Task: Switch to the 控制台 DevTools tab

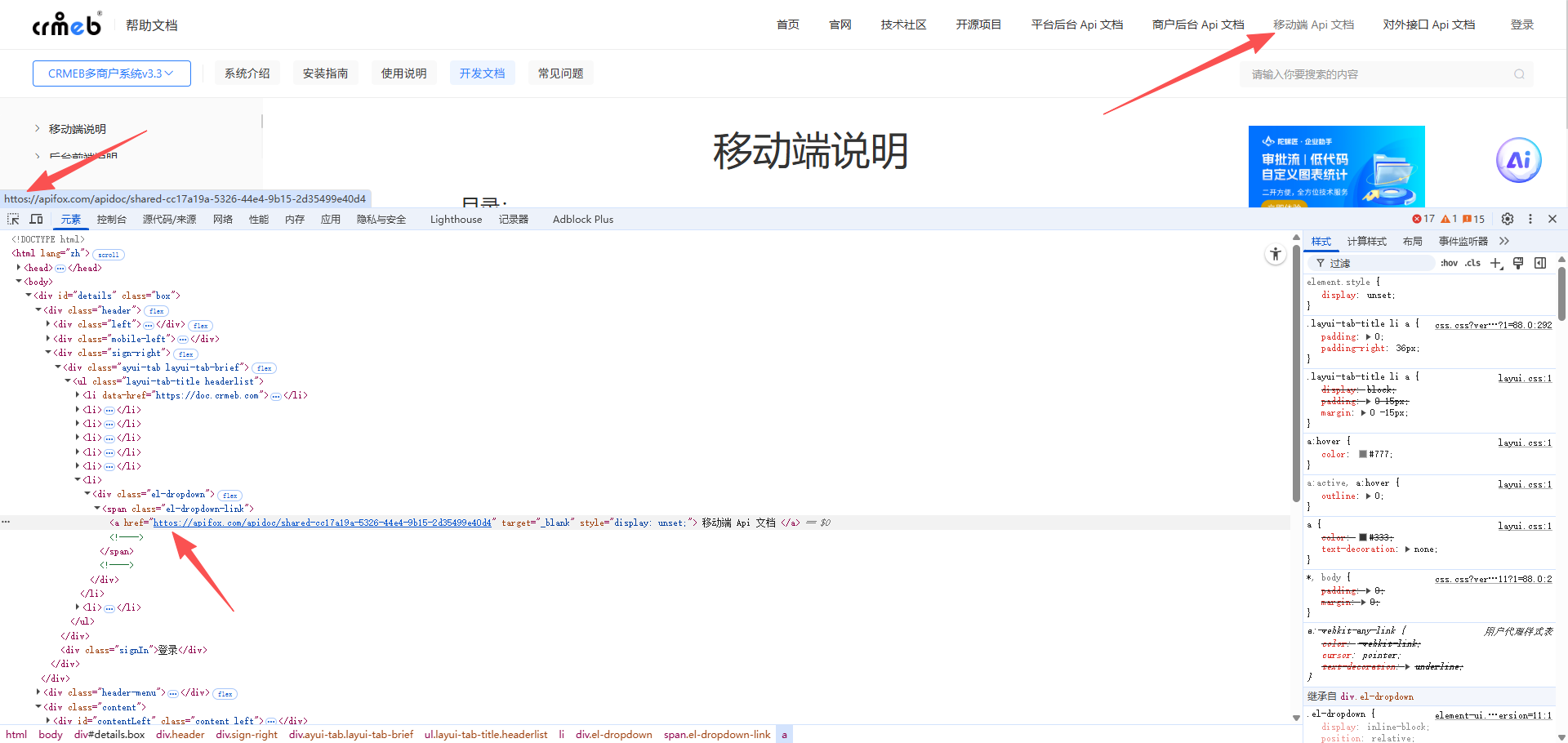Action: point(112,219)
